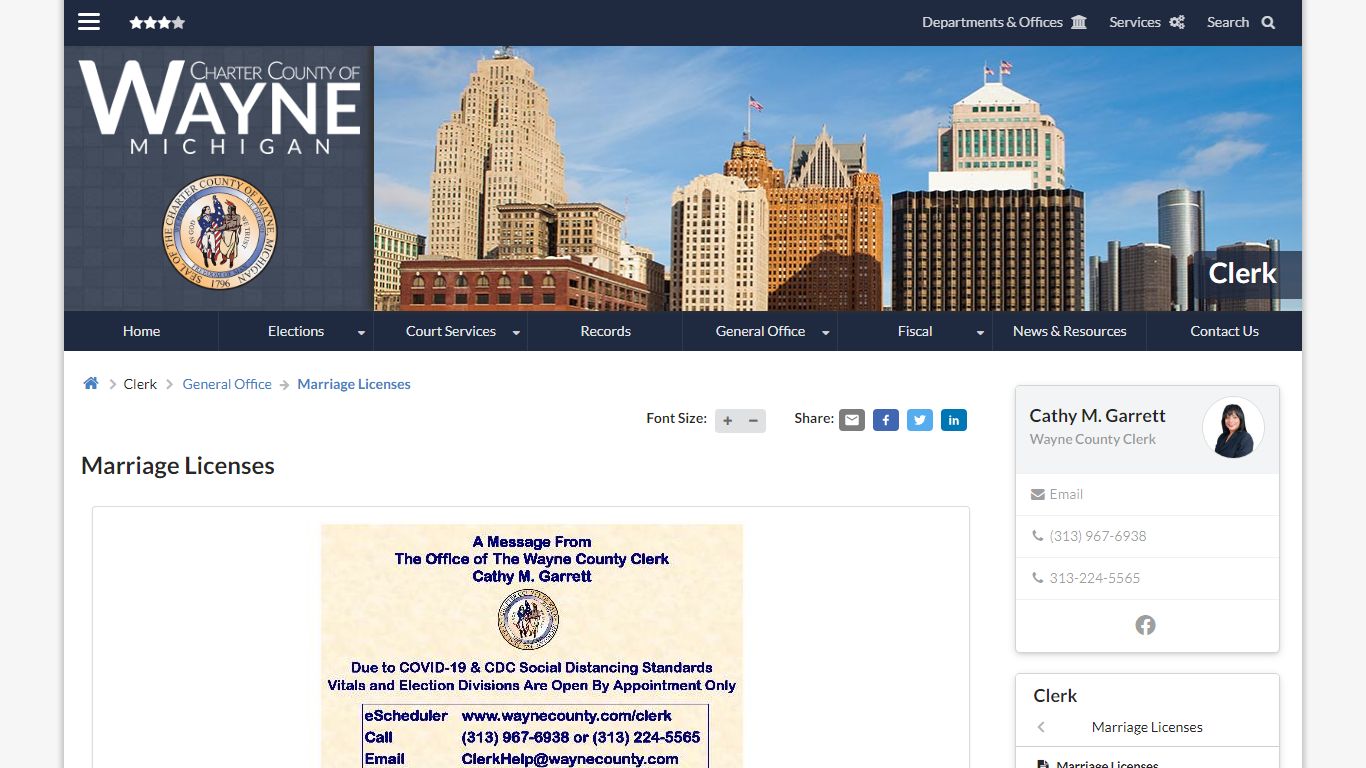The image size is (1366, 768).
Task: Click back chevron in Clerk sidebar
Action: click(1041, 727)
